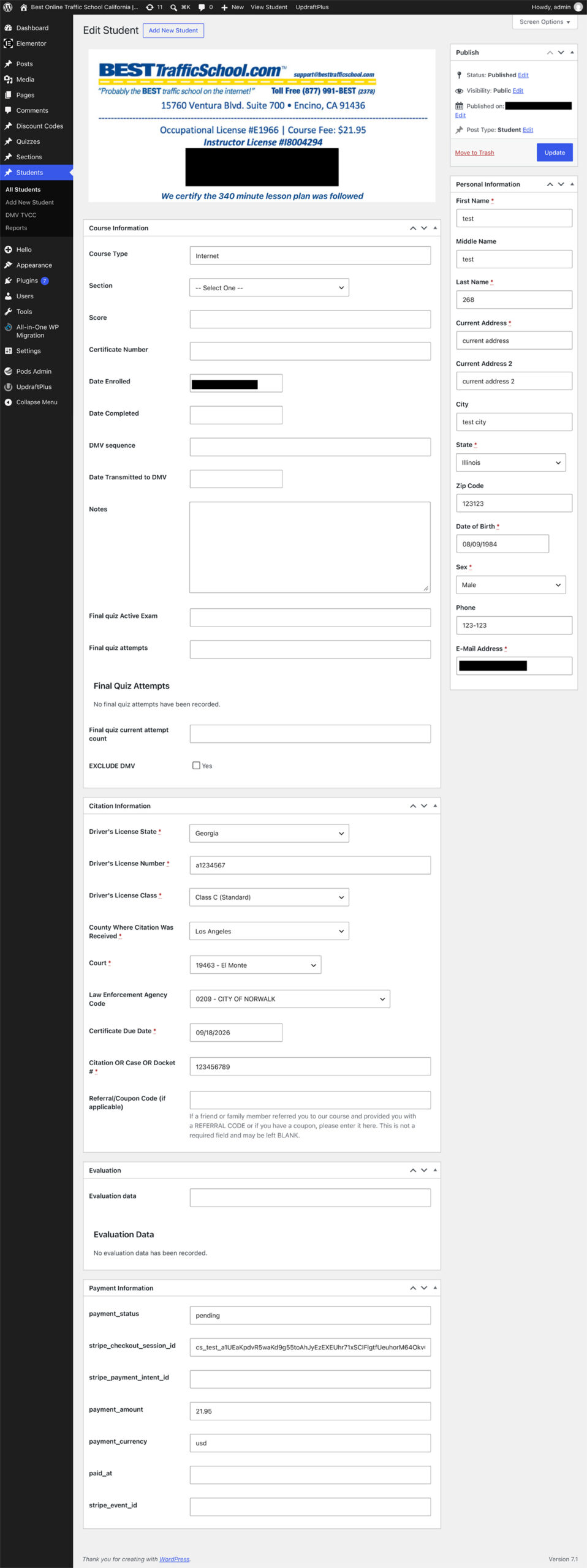
Task: Open the Court El Monte dropdown
Action: pos(255,965)
